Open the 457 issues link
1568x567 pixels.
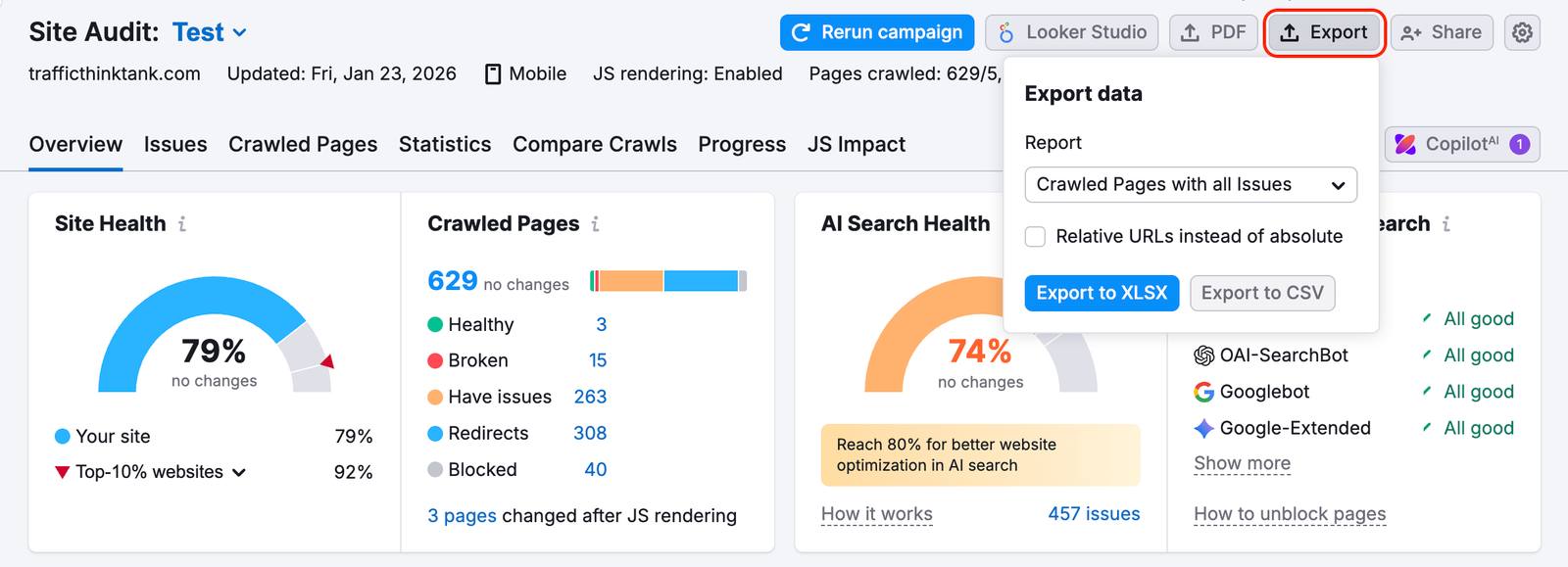click(1092, 513)
